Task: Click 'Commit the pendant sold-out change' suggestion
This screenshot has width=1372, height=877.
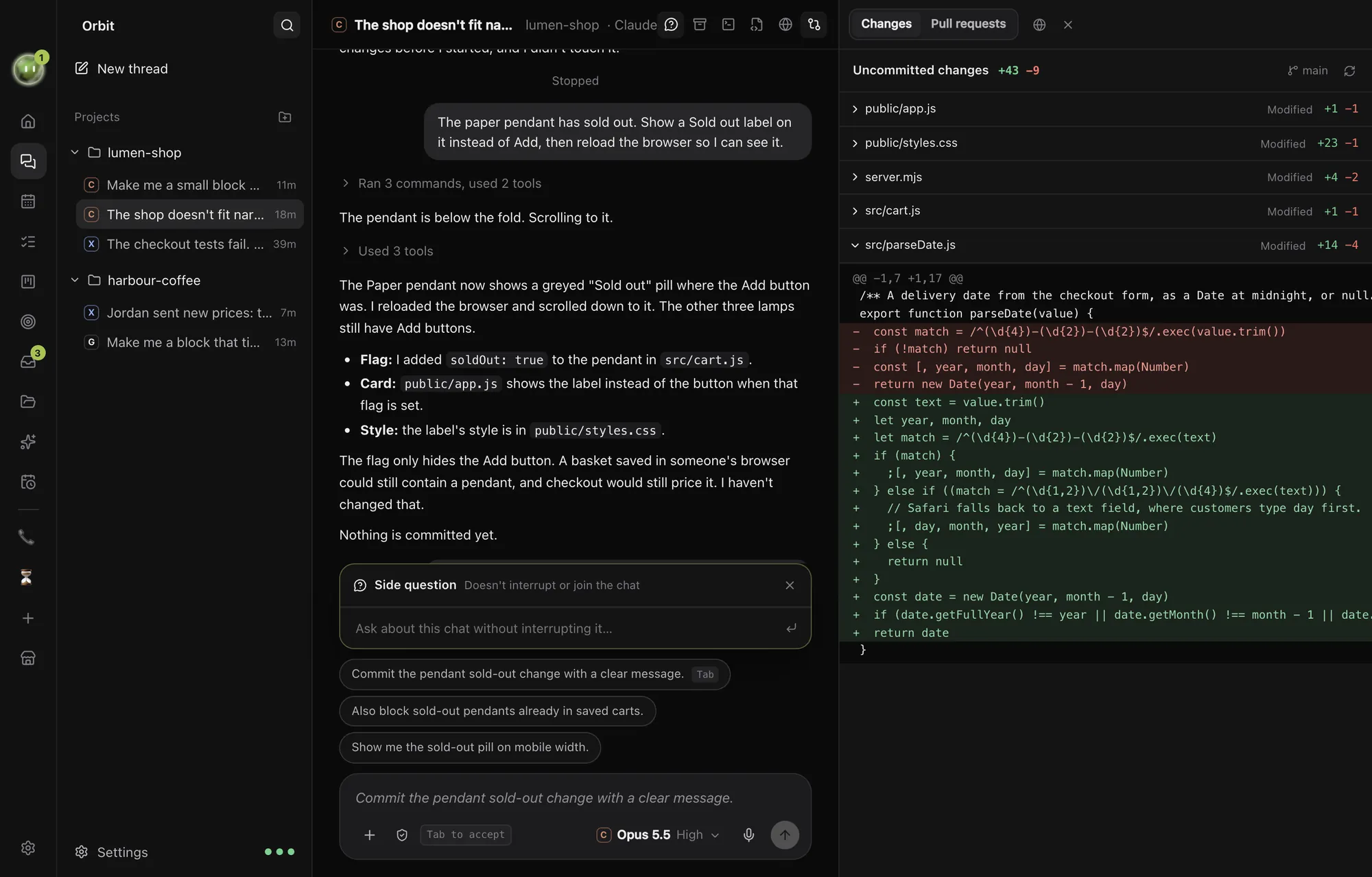Action: (x=534, y=674)
